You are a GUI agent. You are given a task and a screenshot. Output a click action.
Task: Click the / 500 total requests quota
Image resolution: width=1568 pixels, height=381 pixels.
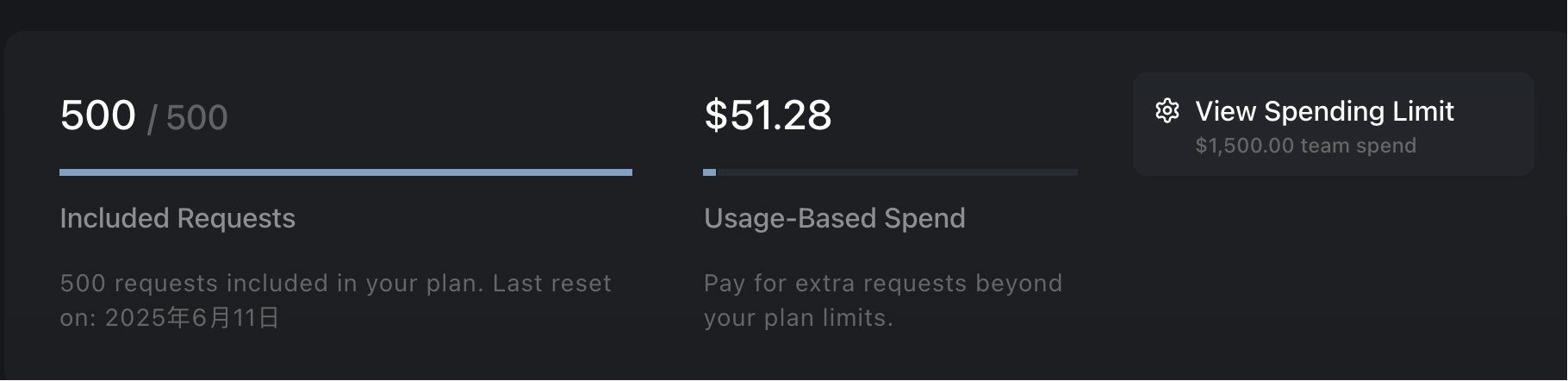[x=187, y=118]
